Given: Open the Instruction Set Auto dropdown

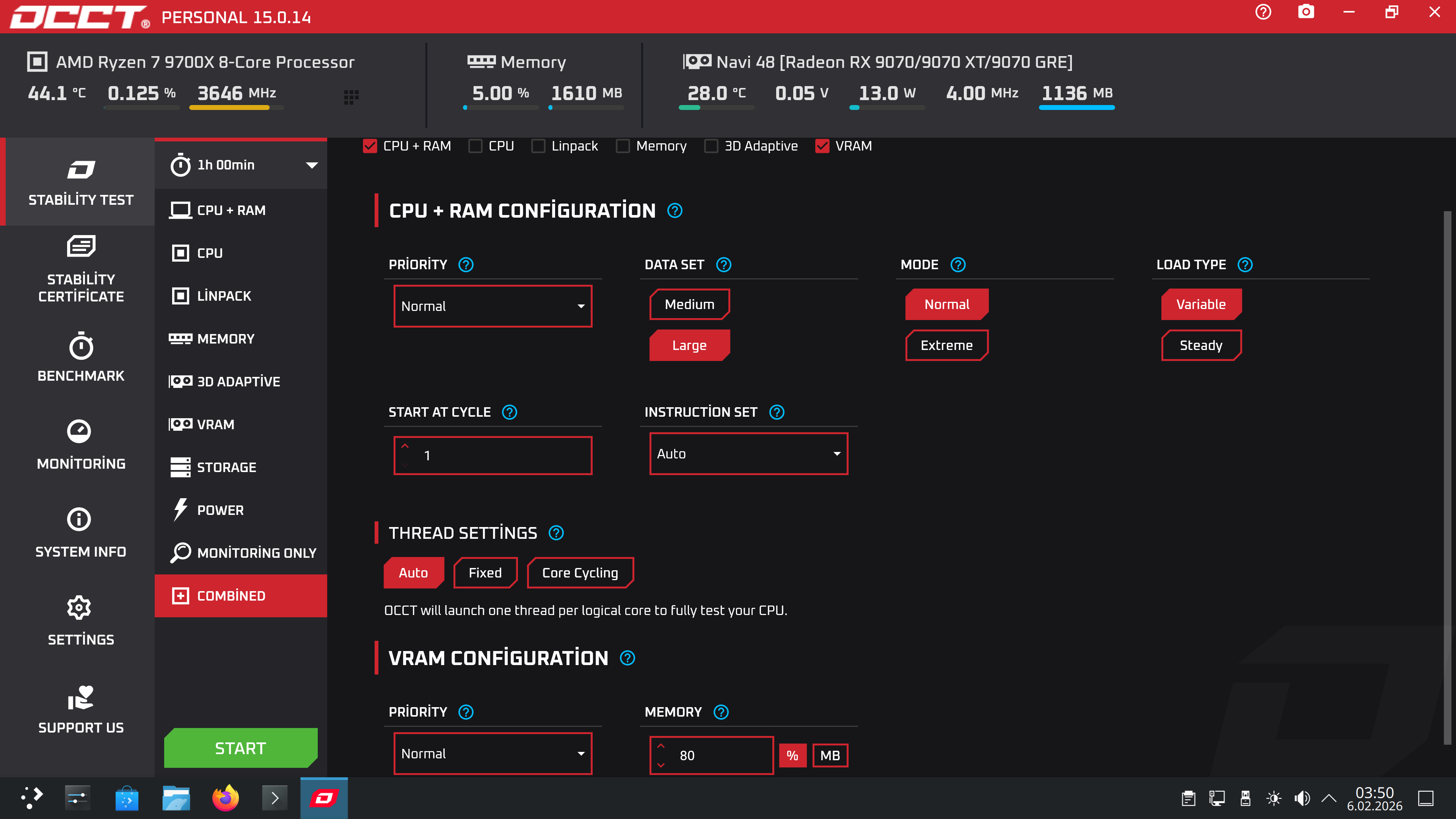Looking at the screenshot, I should click(x=748, y=453).
